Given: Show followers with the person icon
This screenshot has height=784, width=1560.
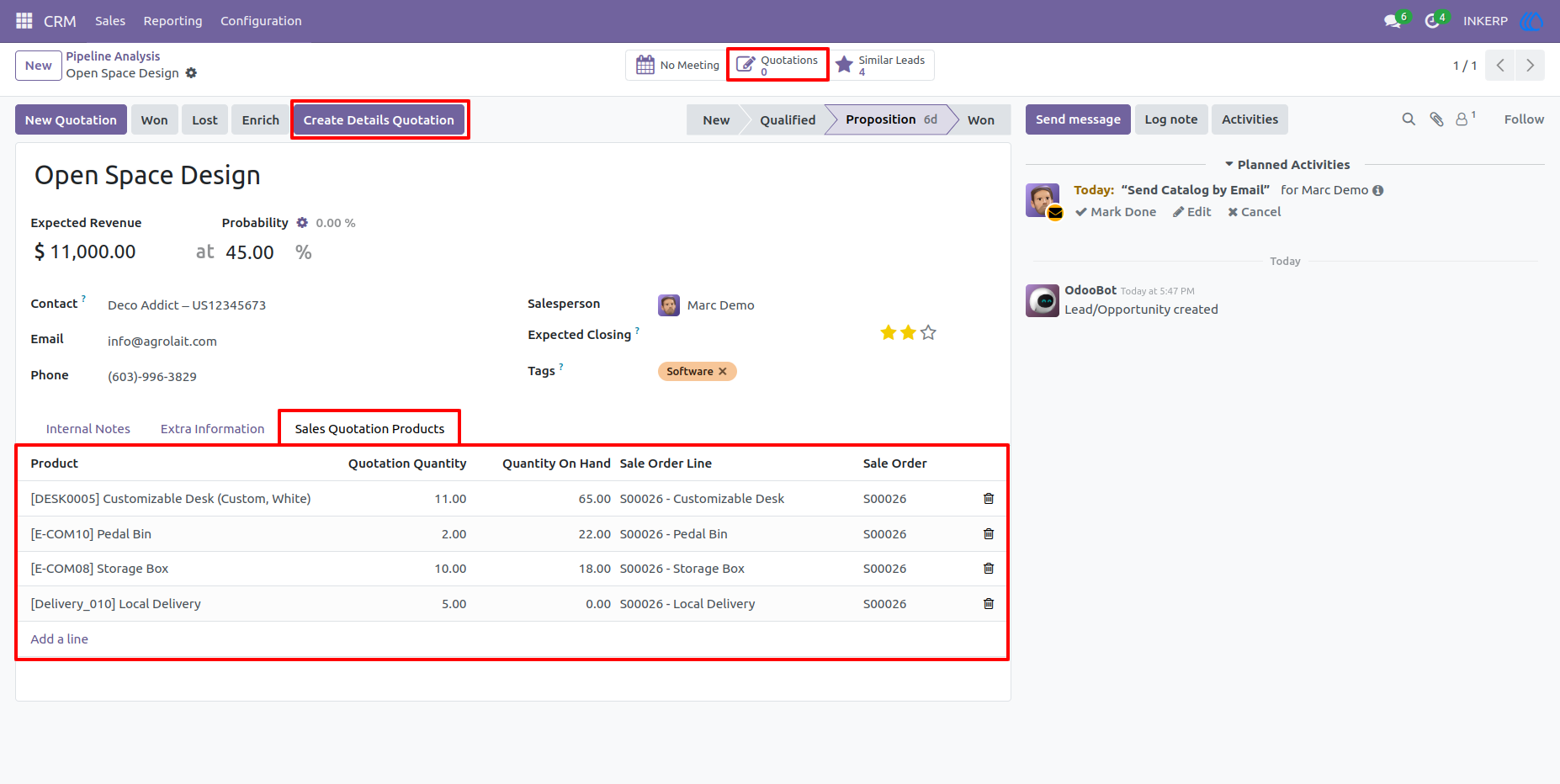Looking at the screenshot, I should coord(1462,119).
